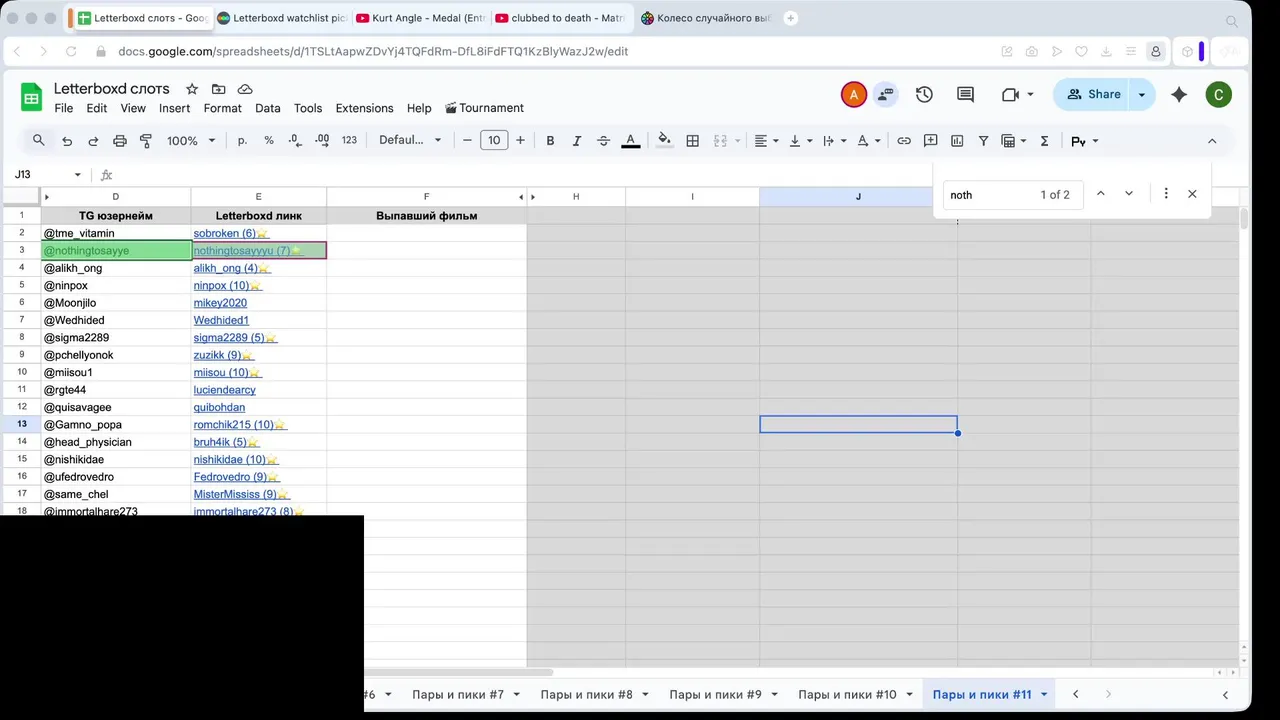
Task: Go to next find result
Action: (x=1129, y=194)
